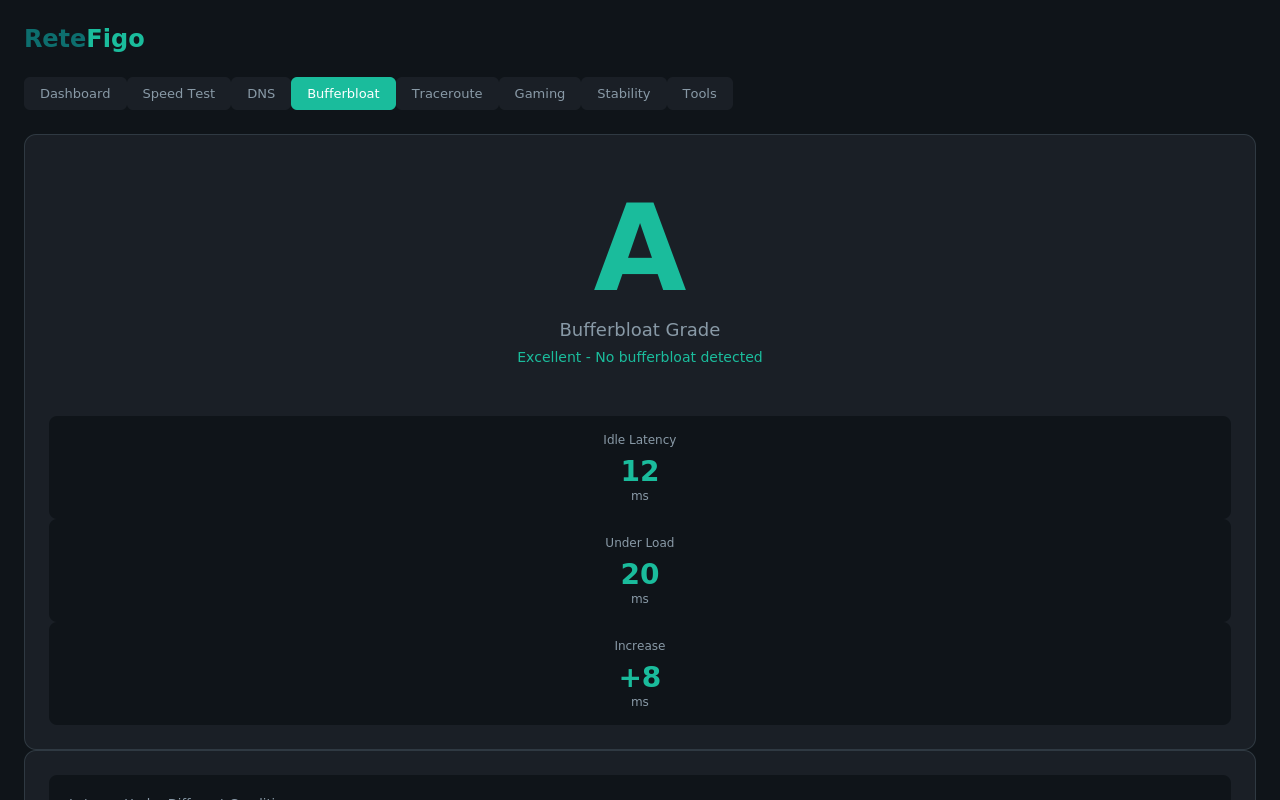Click the 12 ms idle latency value
The height and width of the screenshot is (800, 1280).
(x=640, y=470)
